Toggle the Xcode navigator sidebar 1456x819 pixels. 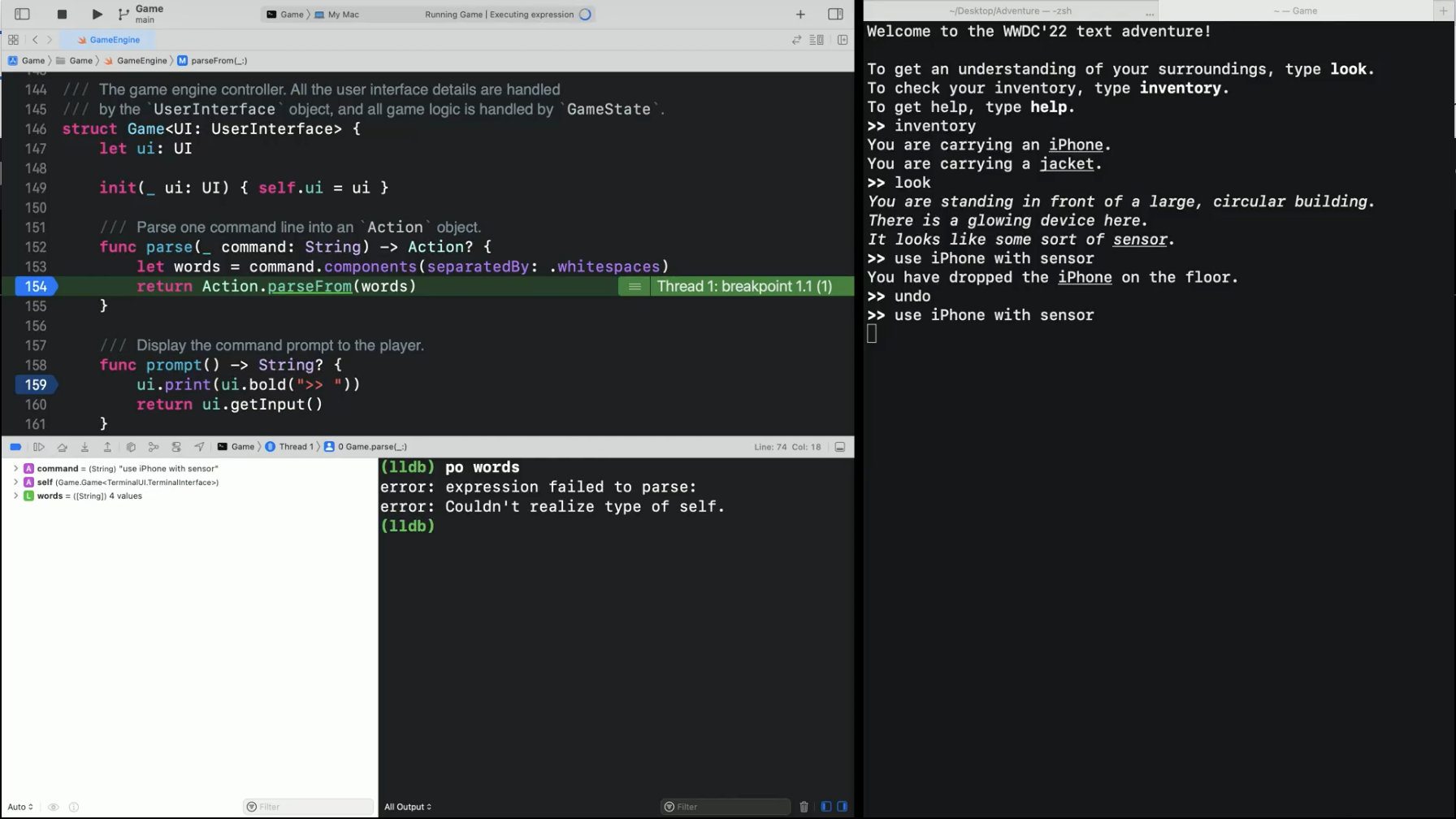[x=22, y=14]
